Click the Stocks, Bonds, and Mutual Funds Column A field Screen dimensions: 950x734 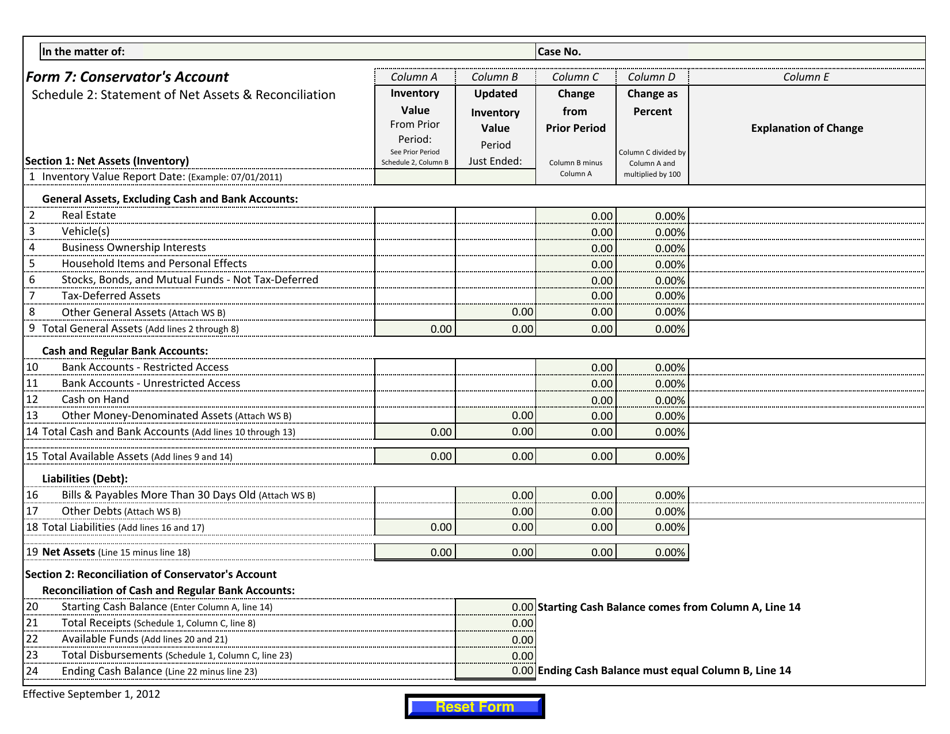click(415, 280)
